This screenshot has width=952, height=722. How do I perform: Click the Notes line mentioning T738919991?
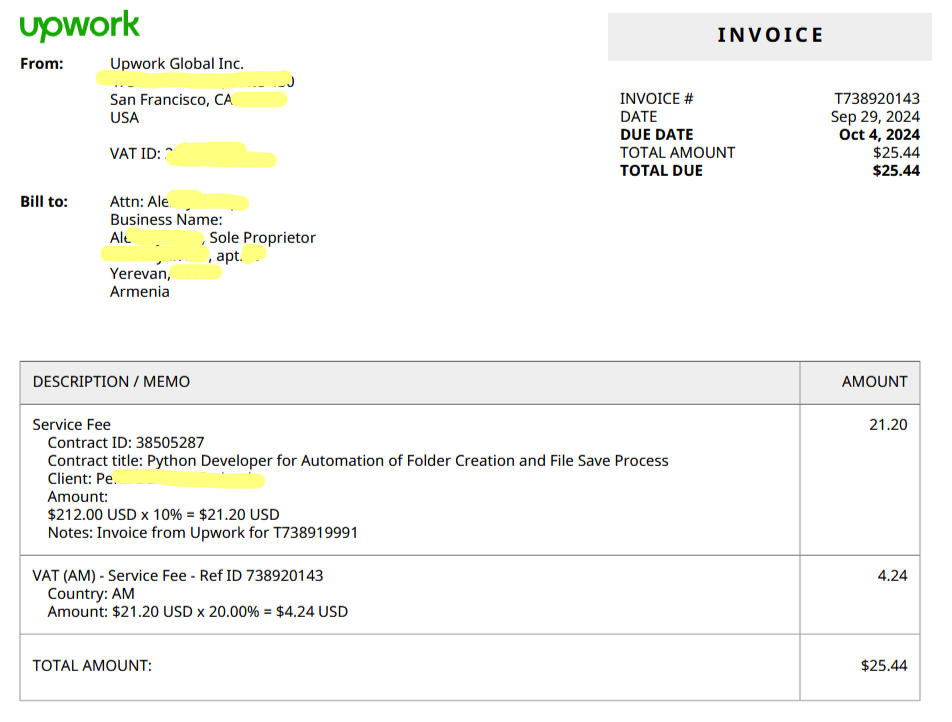(203, 533)
